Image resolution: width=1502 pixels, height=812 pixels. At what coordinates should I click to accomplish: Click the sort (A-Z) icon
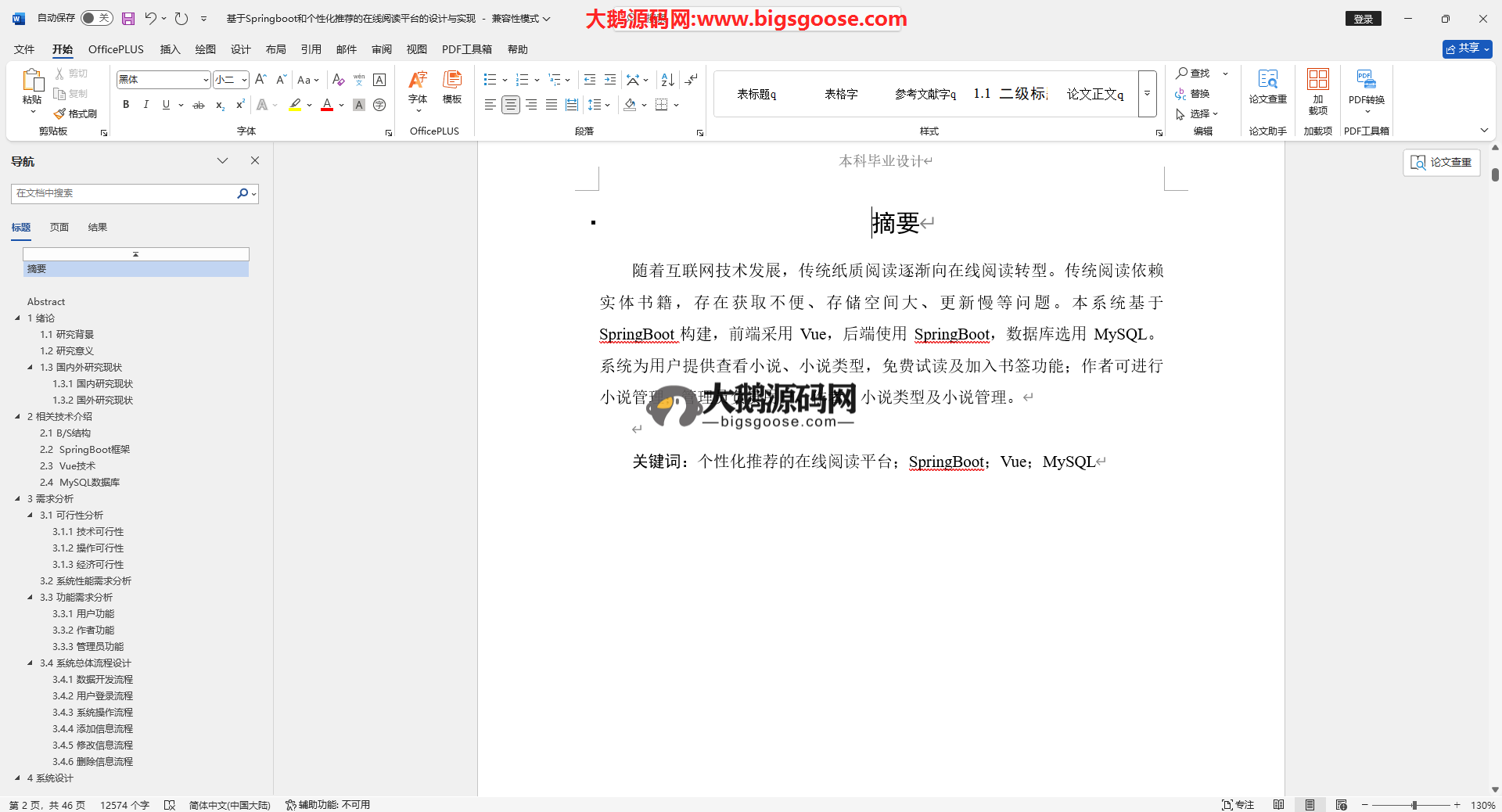pos(667,80)
